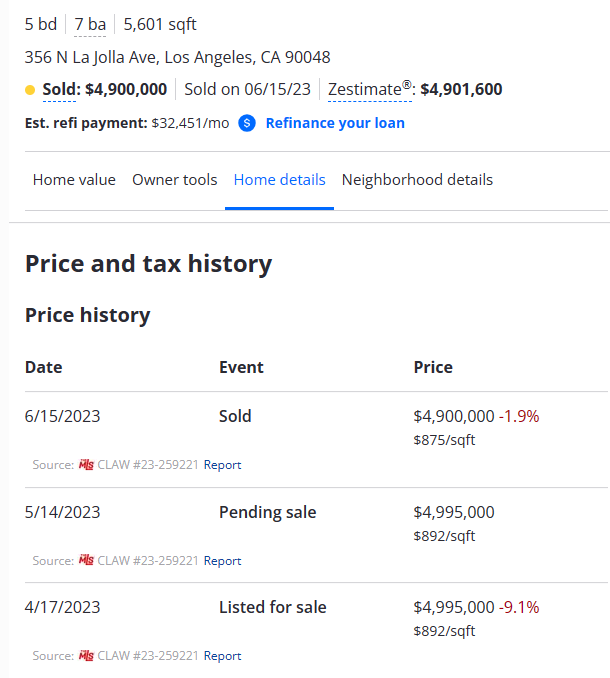Click Report for the 4/17/2023 Listed for sale entry
Screen dimensions: 610x678
pos(222,656)
